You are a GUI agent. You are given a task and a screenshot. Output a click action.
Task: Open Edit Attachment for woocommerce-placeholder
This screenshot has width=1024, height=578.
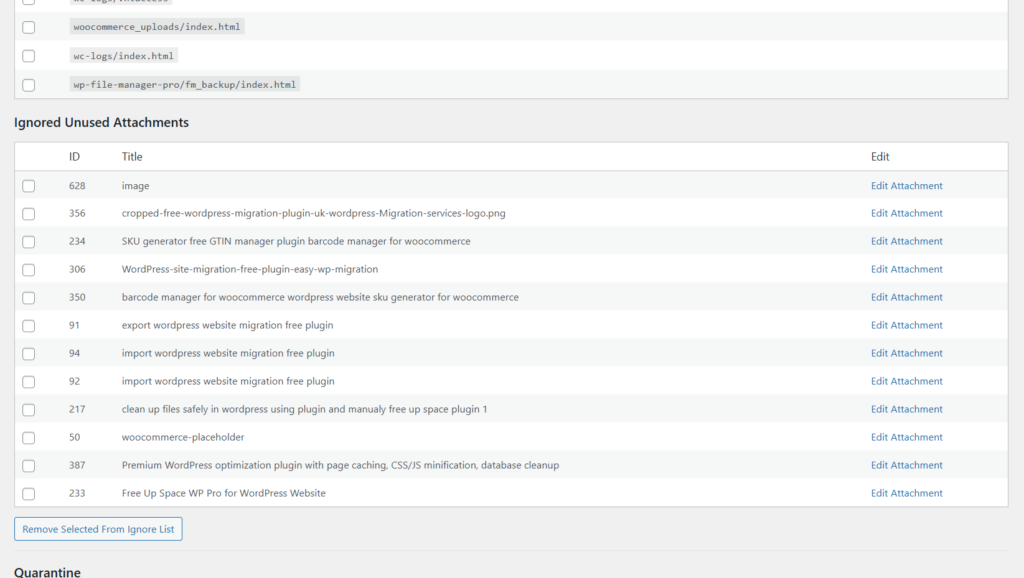pos(906,437)
